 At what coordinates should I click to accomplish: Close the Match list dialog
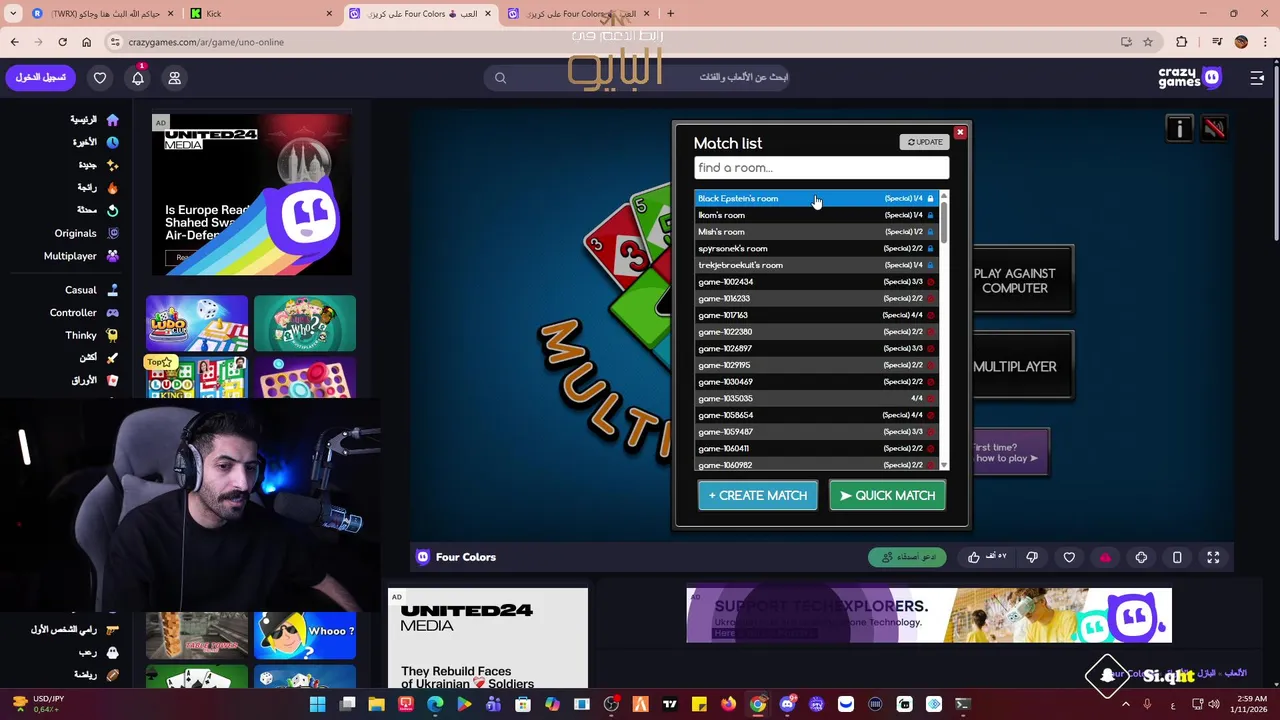960,132
